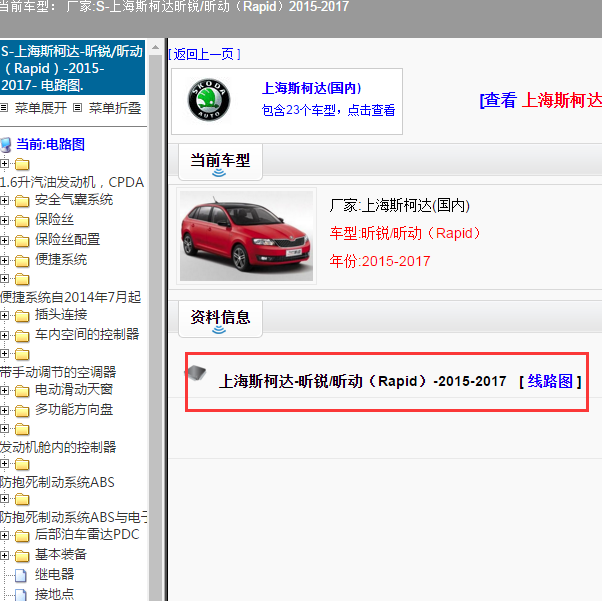Screen dimensions: 602x601
Task: Open folder icon for 基本装备
Action: pyautogui.click(x=22, y=555)
